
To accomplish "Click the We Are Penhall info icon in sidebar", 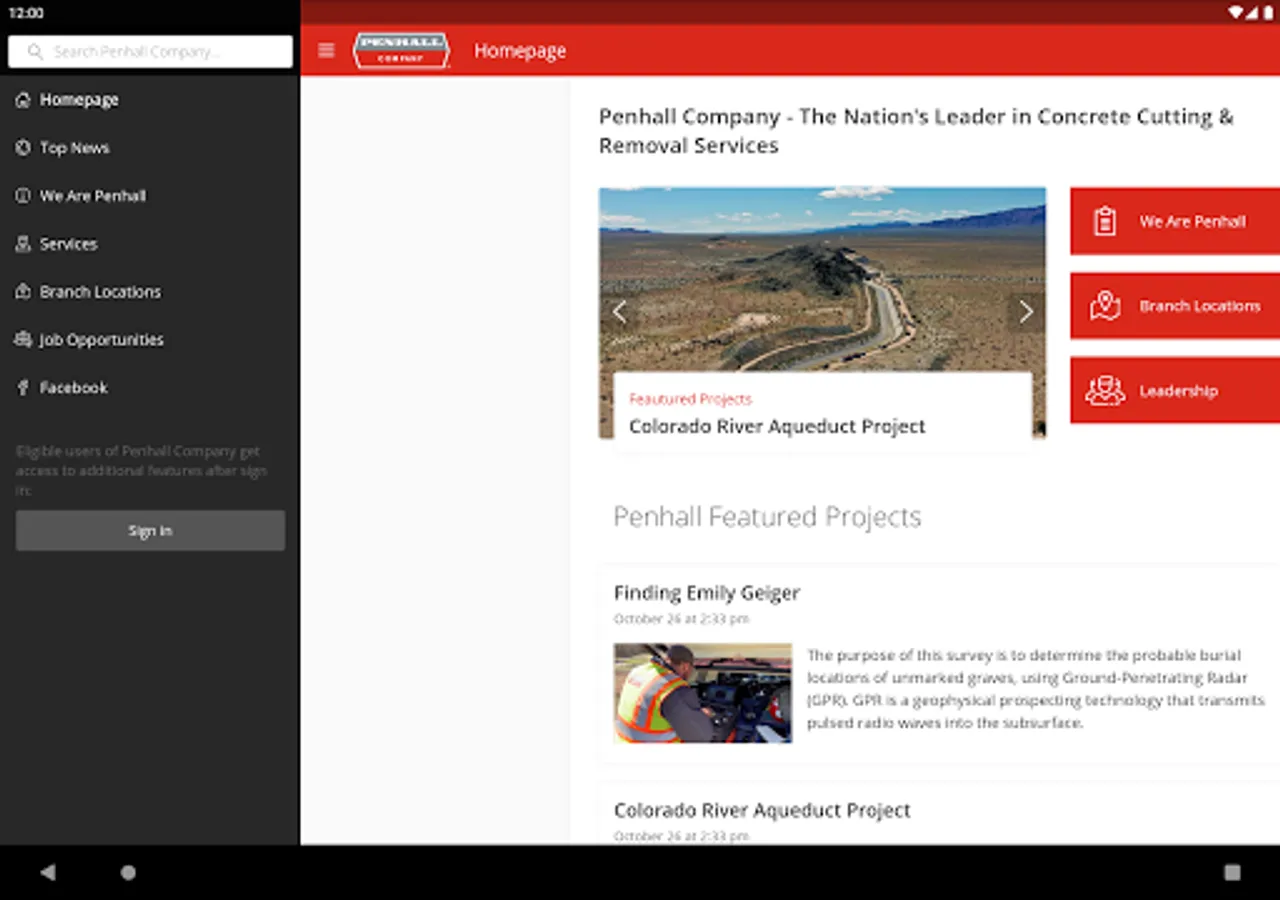I will pyautogui.click(x=23, y=196).
